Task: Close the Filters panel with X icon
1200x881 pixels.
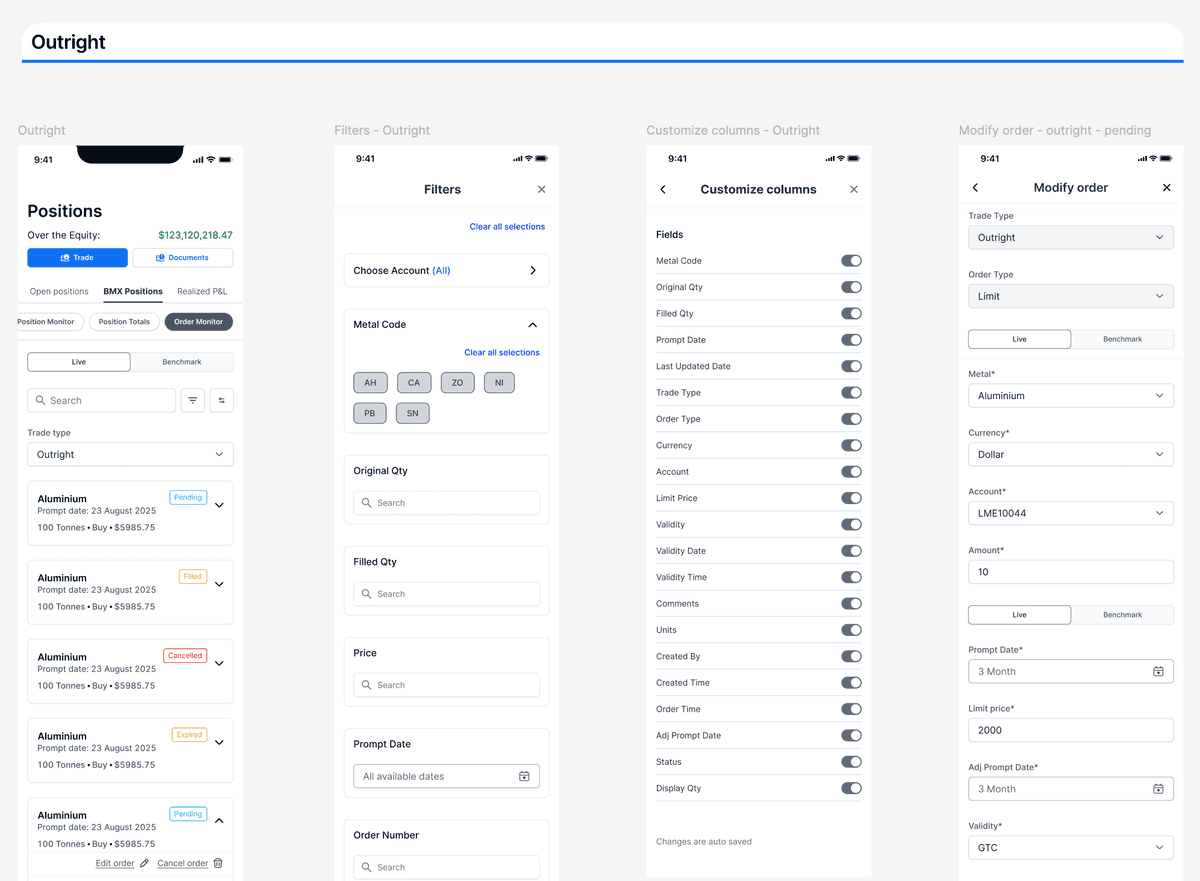Action: tap(542, 189)
